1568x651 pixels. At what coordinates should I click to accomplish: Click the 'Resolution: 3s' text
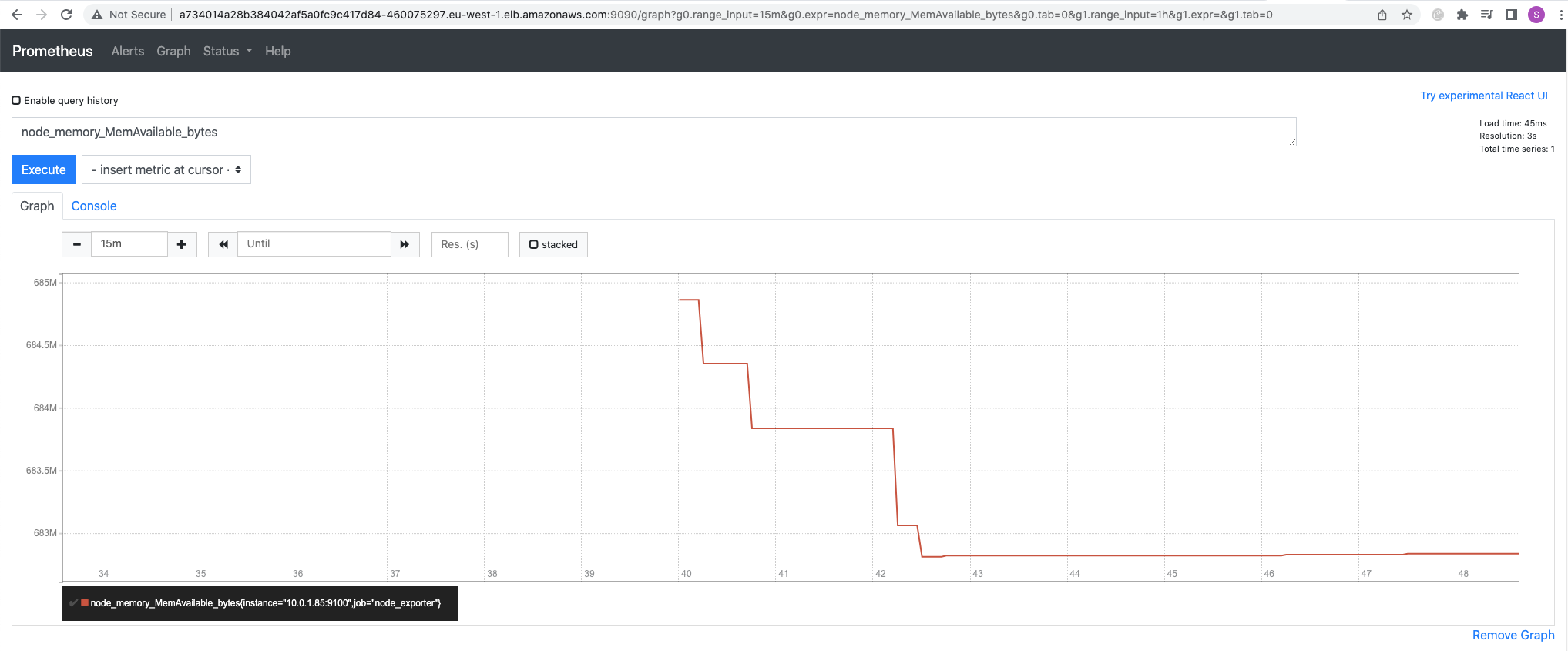(1508, 136)
